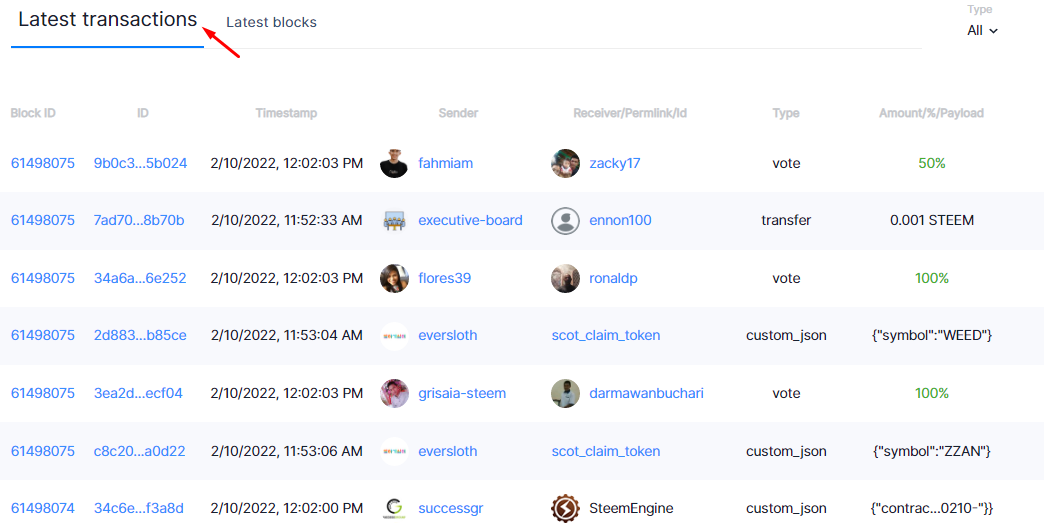The height and width of the screenshot is (531, 1044).
Task: Open eversloth link in the WEED row
Action: tap(447, 335)
